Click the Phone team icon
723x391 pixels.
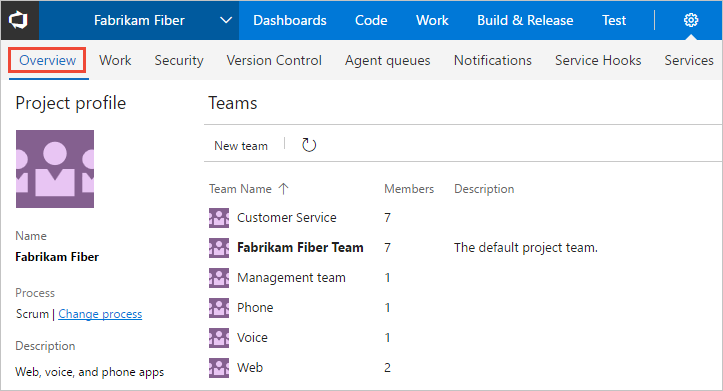[219, 308]
